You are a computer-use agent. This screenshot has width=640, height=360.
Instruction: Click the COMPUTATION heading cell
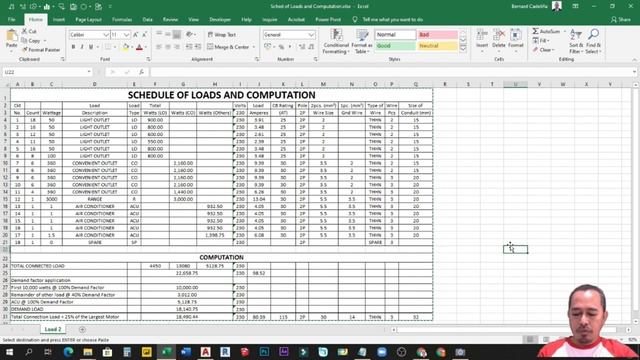click(222, 258)
